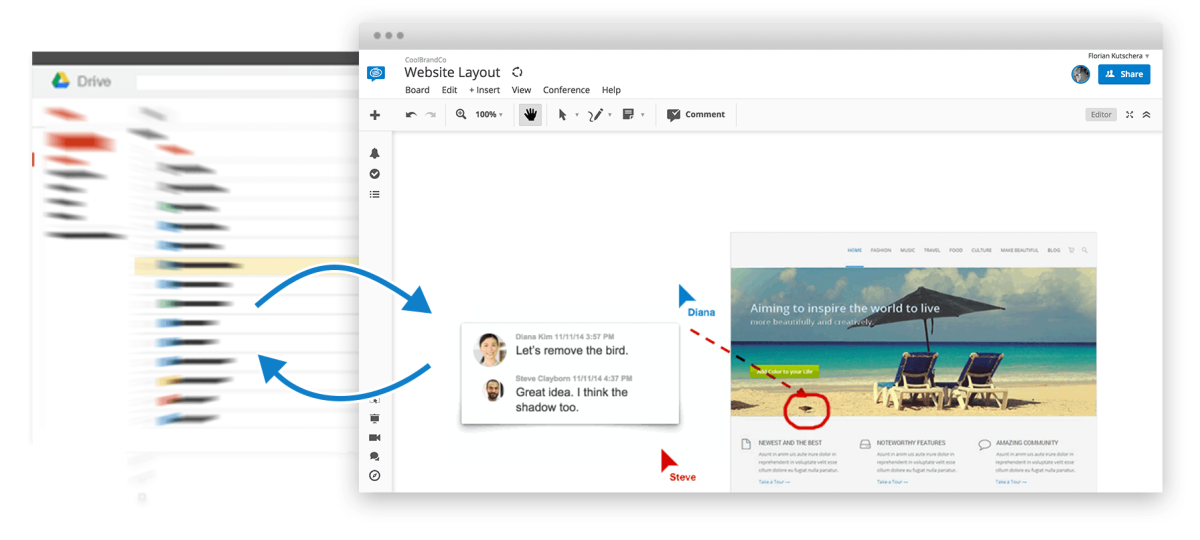The width and height of the screenshot is (1200, 540).
Task: Add a Comment from the toolbar
Action: click(696, 115)
